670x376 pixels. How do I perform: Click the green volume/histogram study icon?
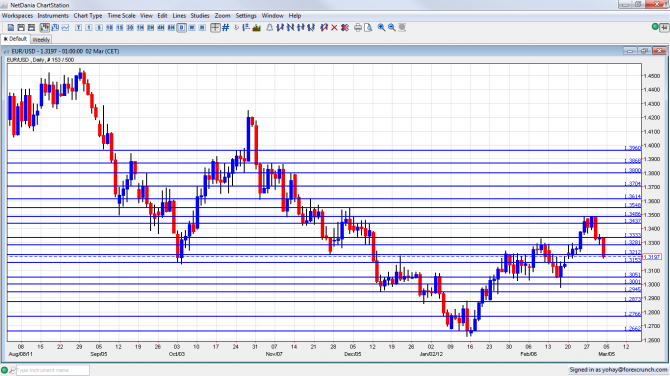(257, 28)
